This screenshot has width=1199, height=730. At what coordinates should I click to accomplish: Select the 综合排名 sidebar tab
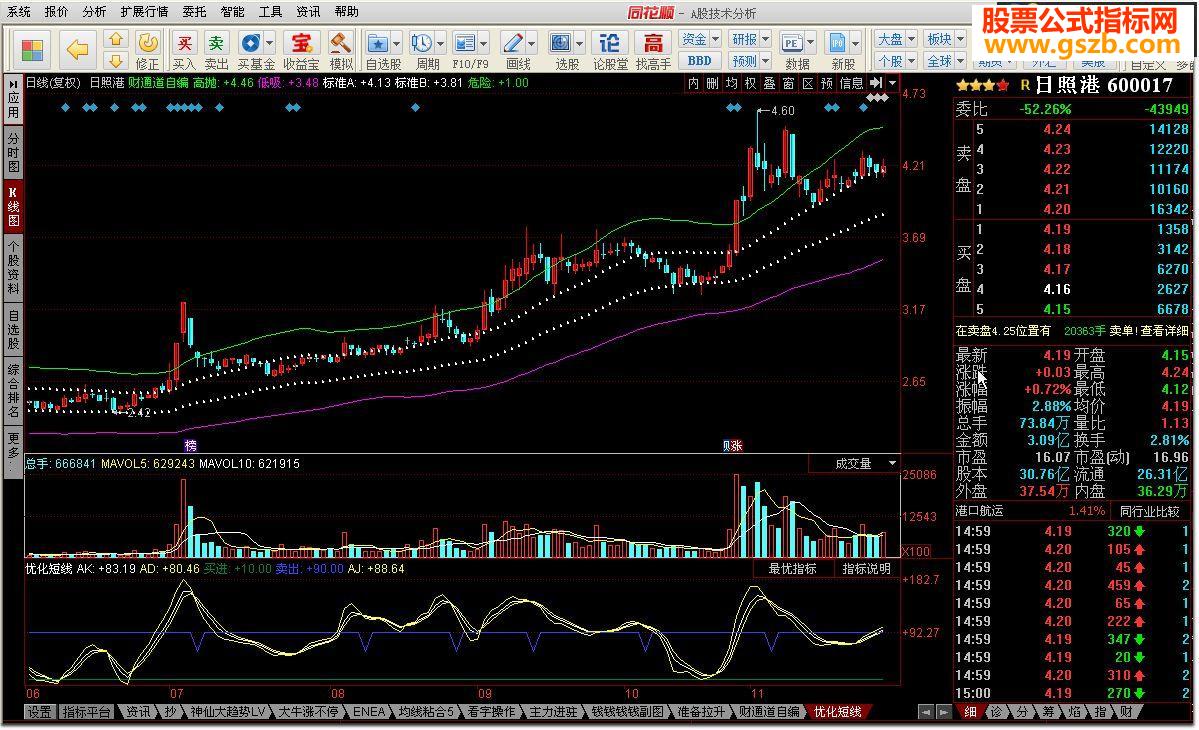(13, 390)
